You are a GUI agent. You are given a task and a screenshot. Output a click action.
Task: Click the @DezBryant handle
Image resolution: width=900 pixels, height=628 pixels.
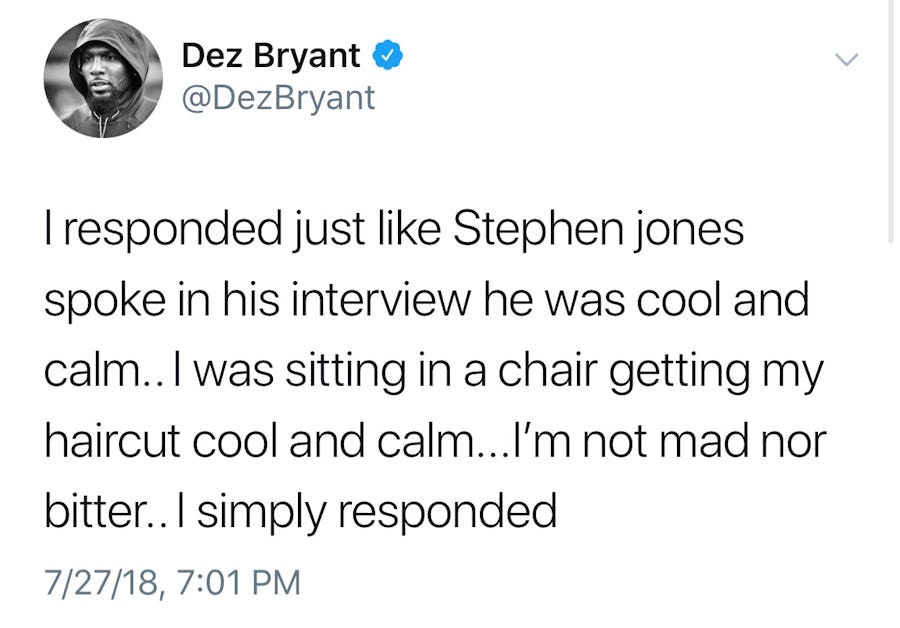point(278,98)
